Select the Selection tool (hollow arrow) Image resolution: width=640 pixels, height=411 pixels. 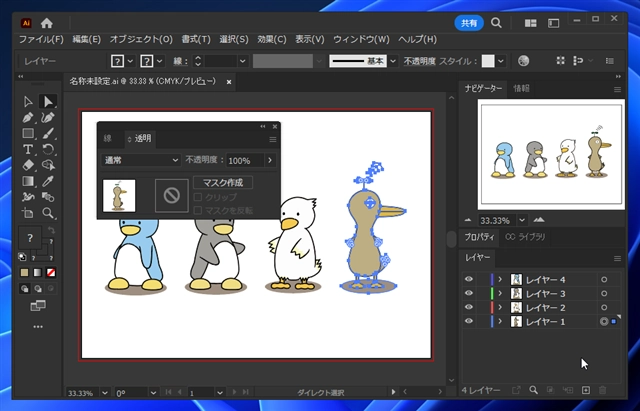[28, 101]
